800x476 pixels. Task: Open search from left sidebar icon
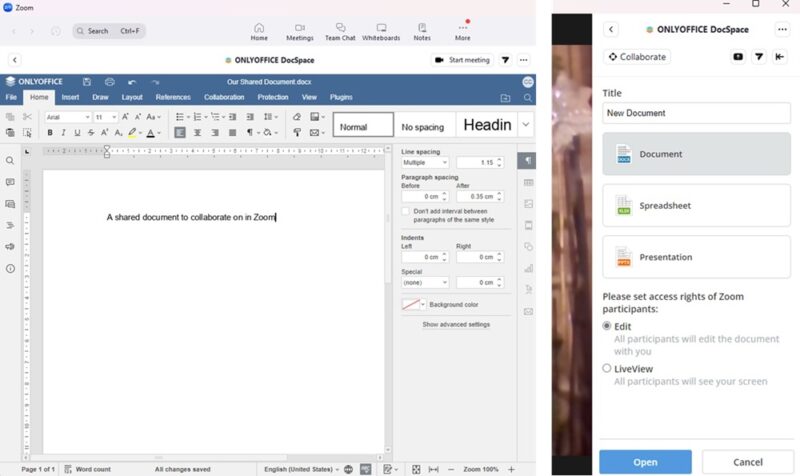[10, 161]
